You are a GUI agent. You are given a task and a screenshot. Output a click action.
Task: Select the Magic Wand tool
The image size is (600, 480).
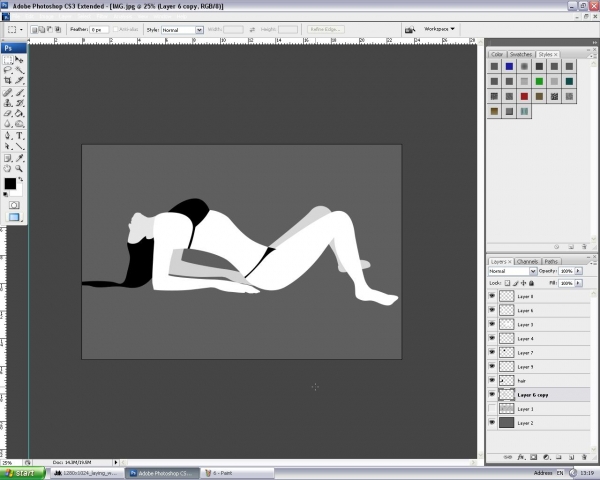[19, 70]
